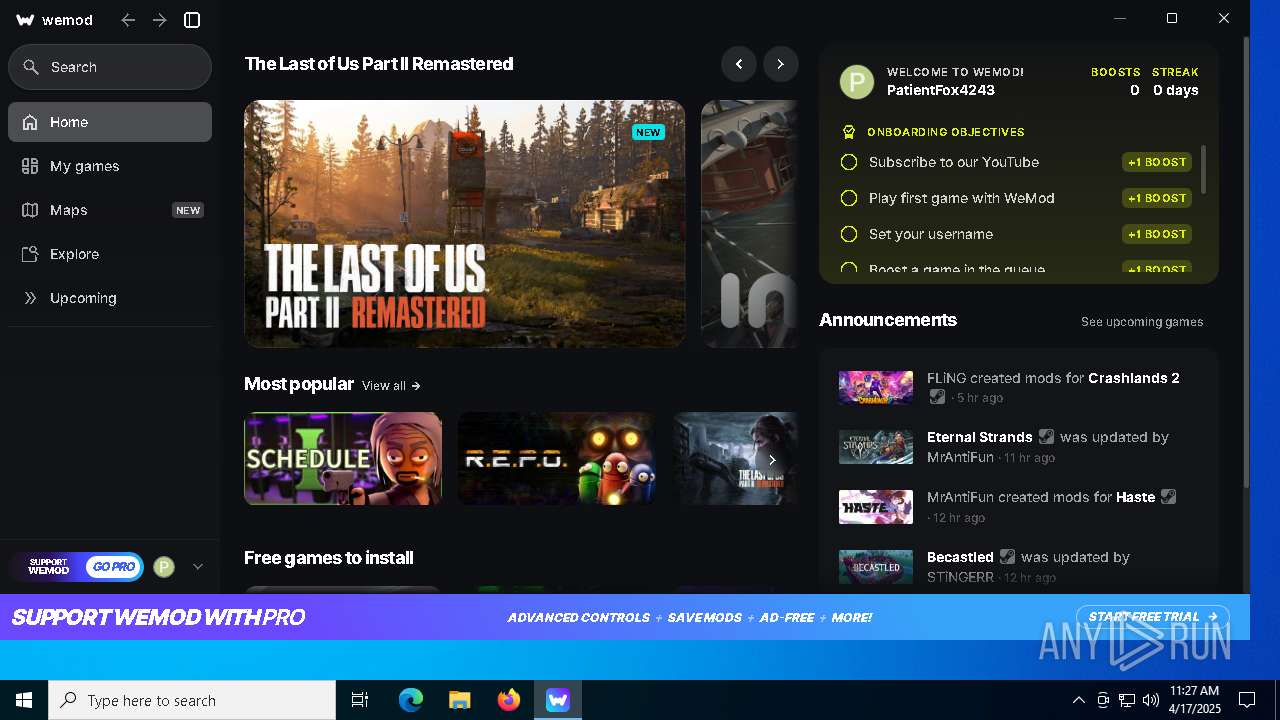Click the Go Pro button

pos(114,567)
